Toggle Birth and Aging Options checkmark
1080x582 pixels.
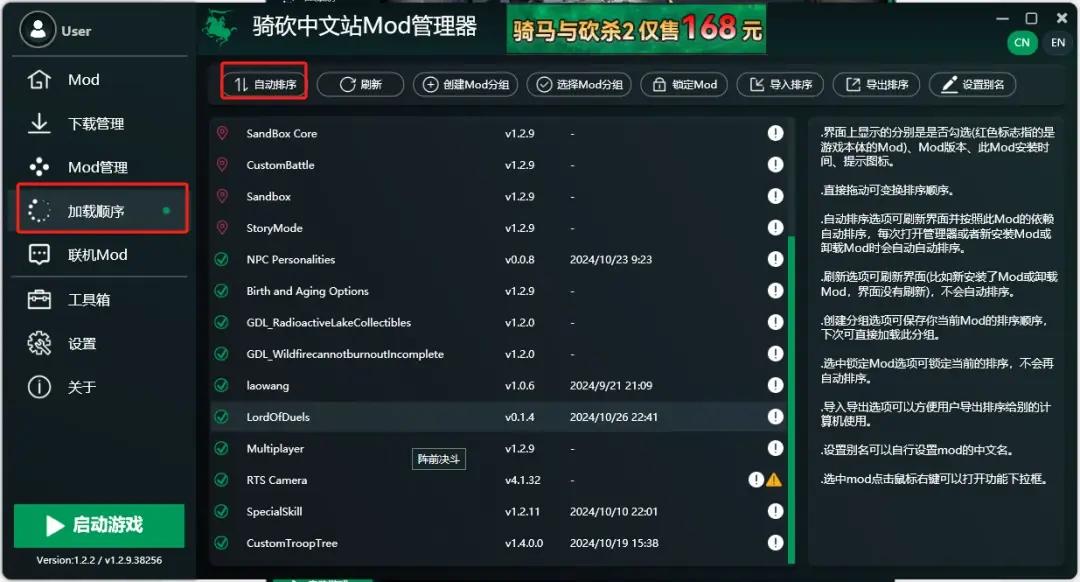221,291
